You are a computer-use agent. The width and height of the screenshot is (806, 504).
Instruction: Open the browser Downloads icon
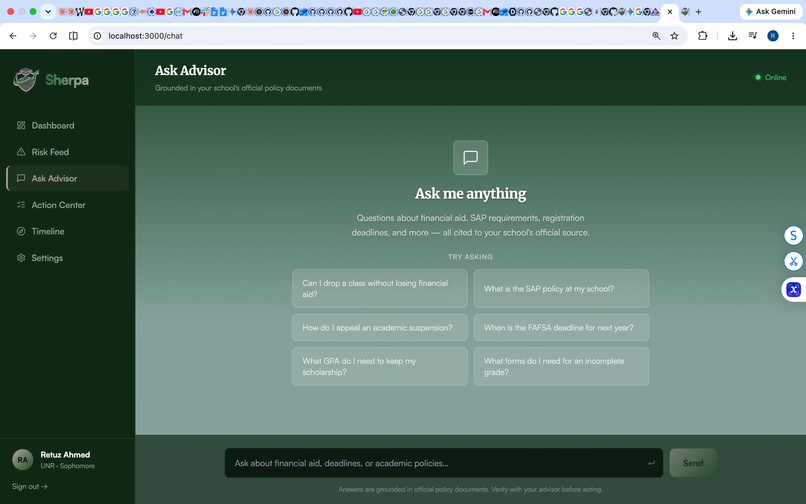coord(732,35)
